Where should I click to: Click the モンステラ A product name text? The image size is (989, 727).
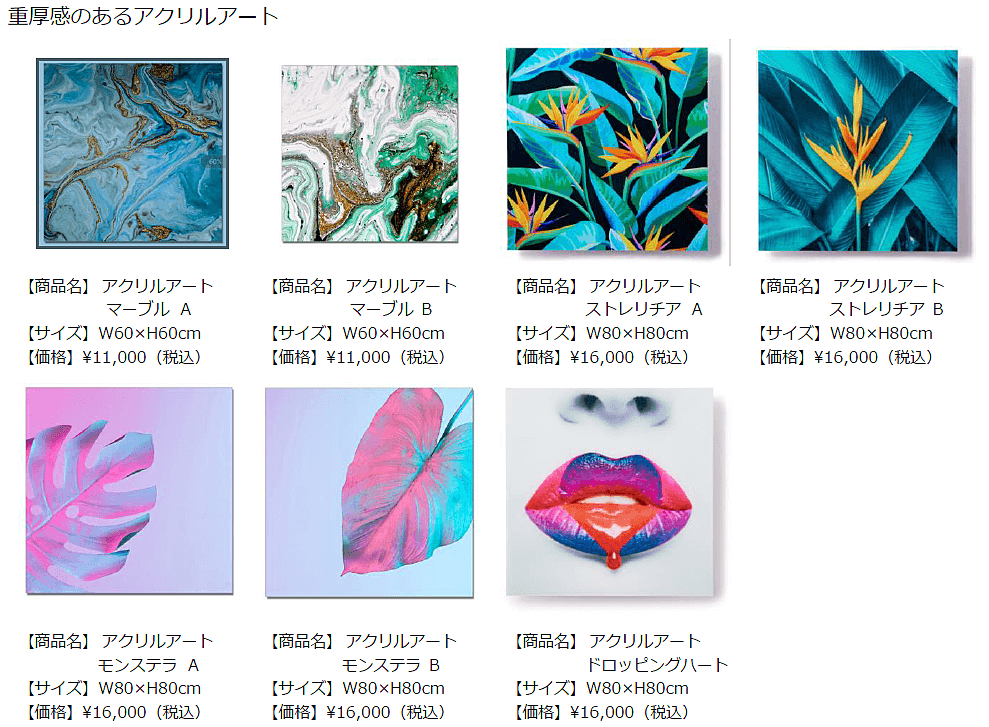pyautogui.click(x=148, y=665)
